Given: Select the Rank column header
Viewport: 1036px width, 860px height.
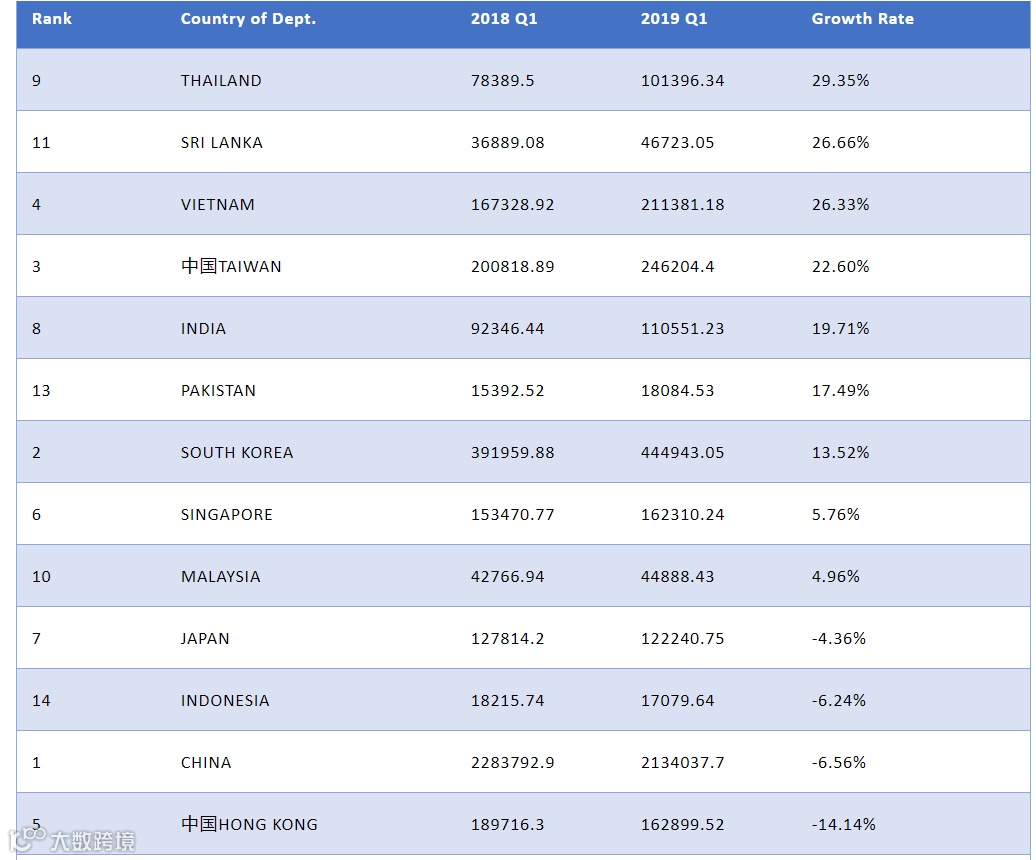Looking at the screenshot, I should pyautogui.click(x=52, y=18).
